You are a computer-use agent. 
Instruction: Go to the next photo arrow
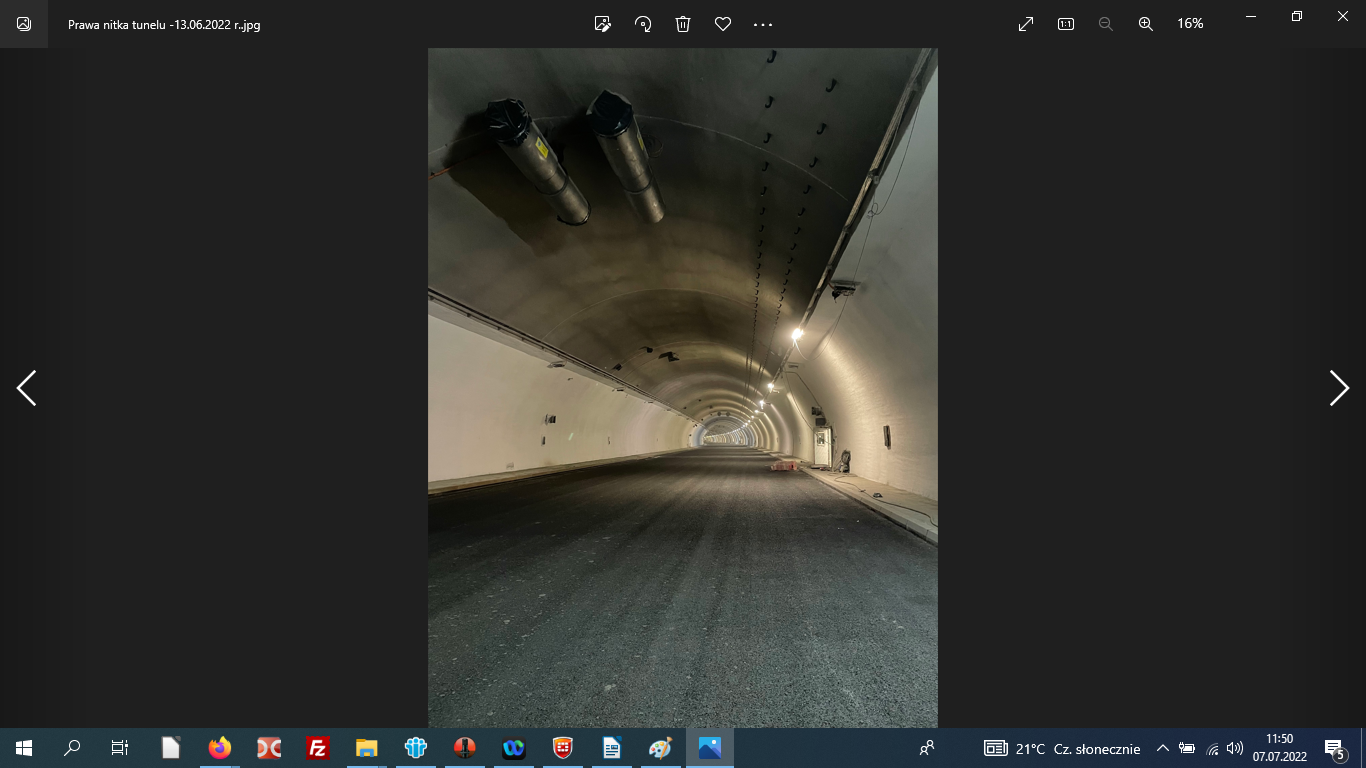click(x=1339, y=388)
